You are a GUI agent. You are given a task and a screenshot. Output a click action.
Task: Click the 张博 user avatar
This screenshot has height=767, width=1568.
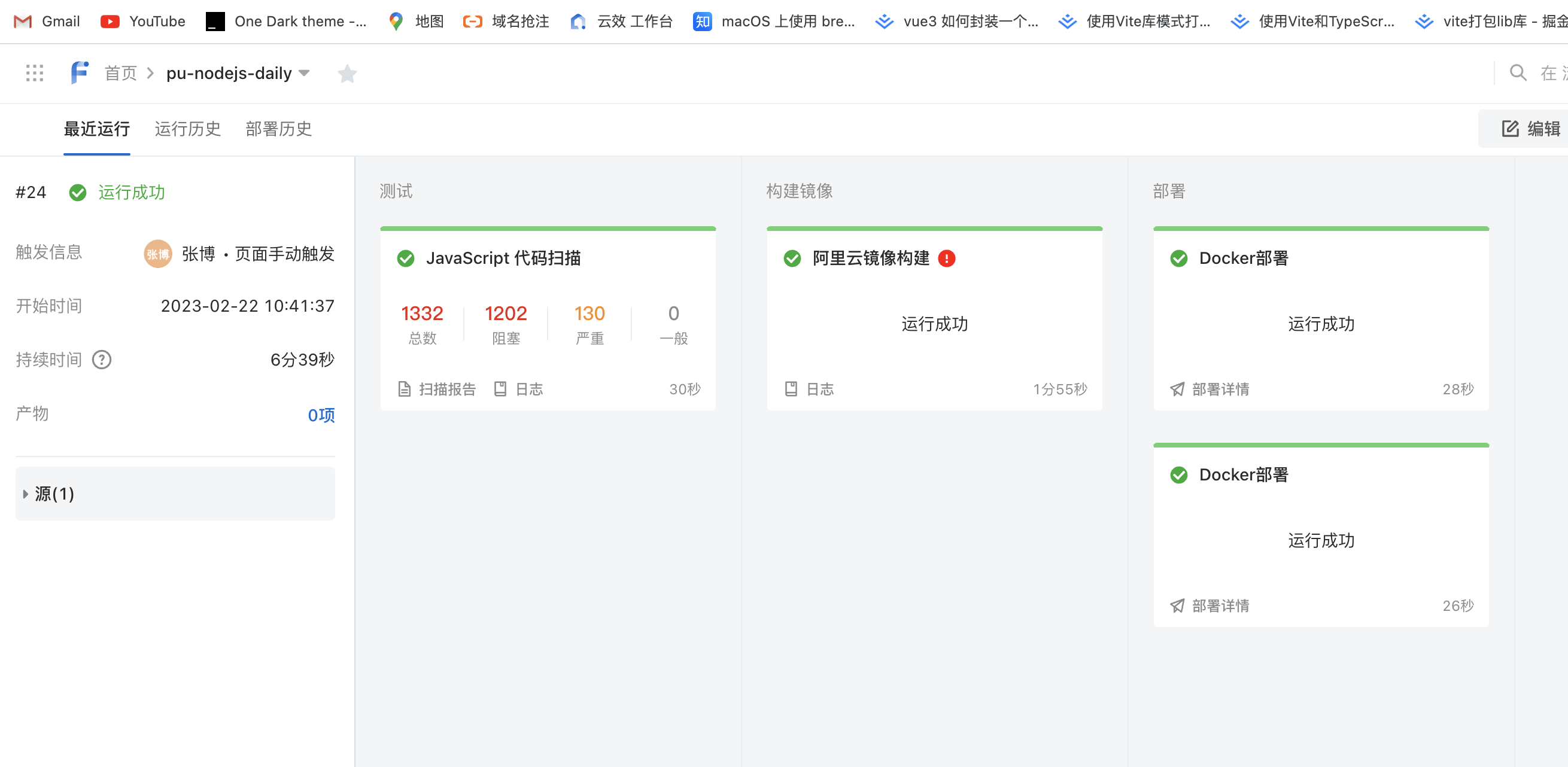point(157,254)
